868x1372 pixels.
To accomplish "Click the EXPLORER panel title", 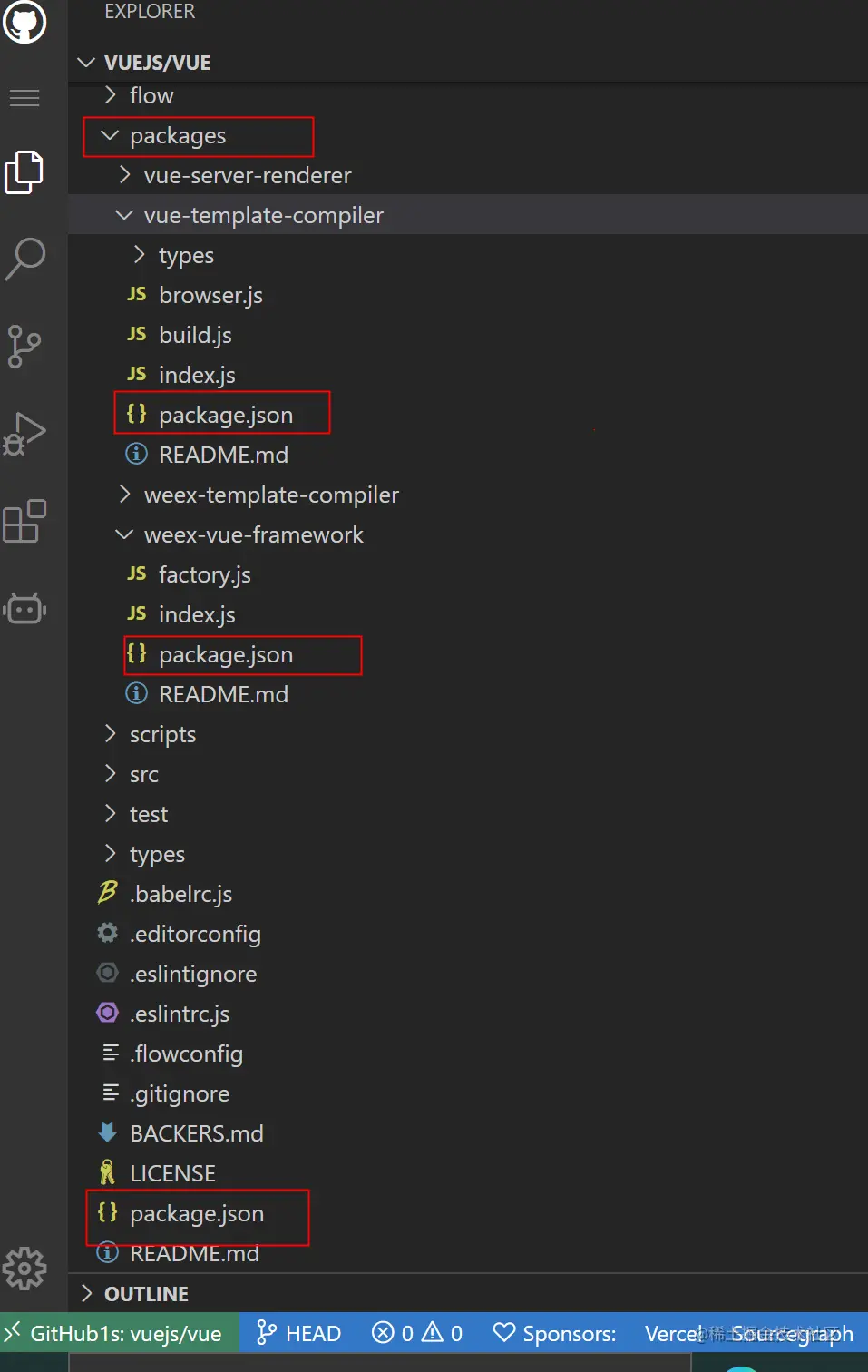I will pyautogui.click(x=150, y=12).
